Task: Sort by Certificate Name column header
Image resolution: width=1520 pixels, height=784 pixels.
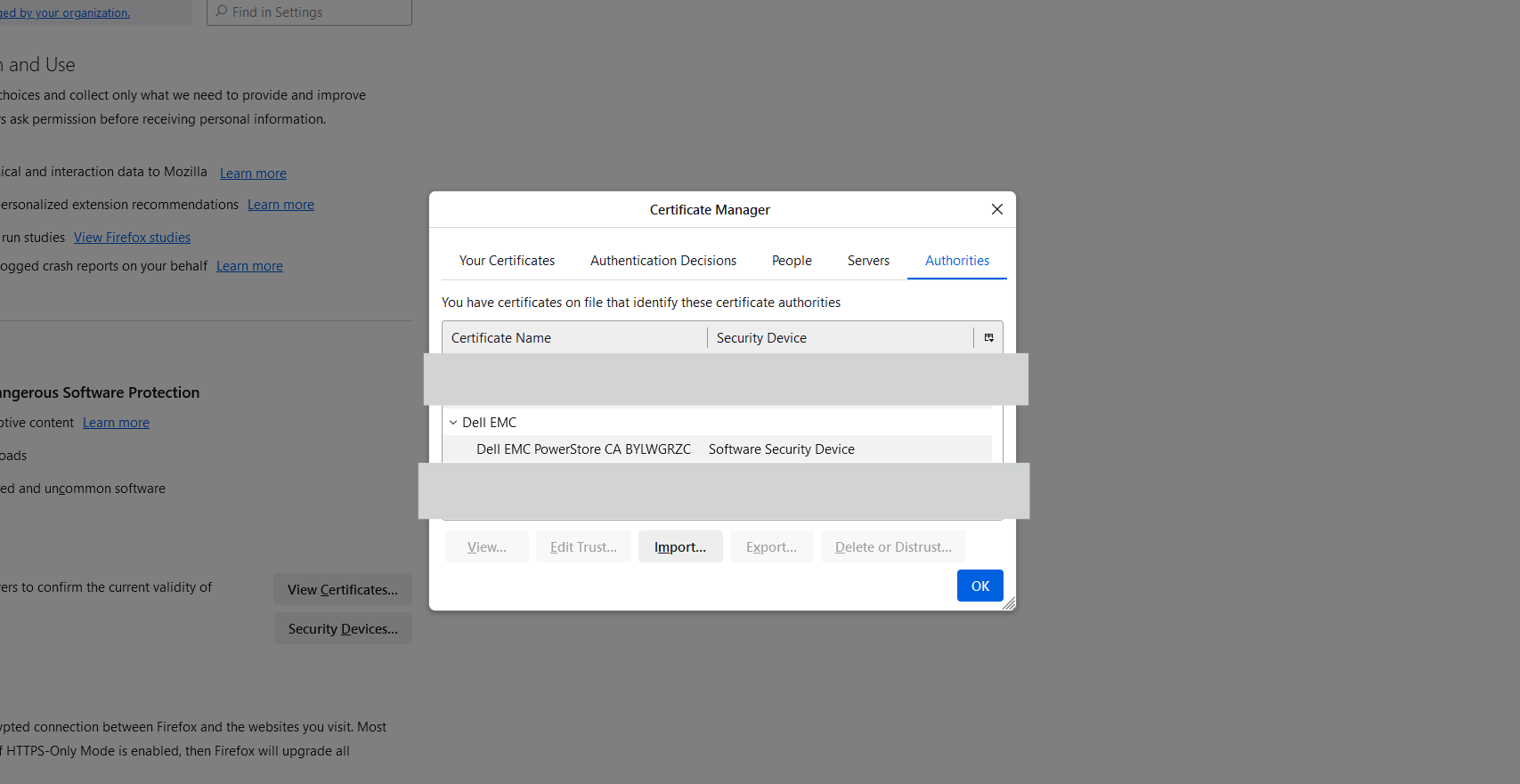Action: [x=574, y=338]
